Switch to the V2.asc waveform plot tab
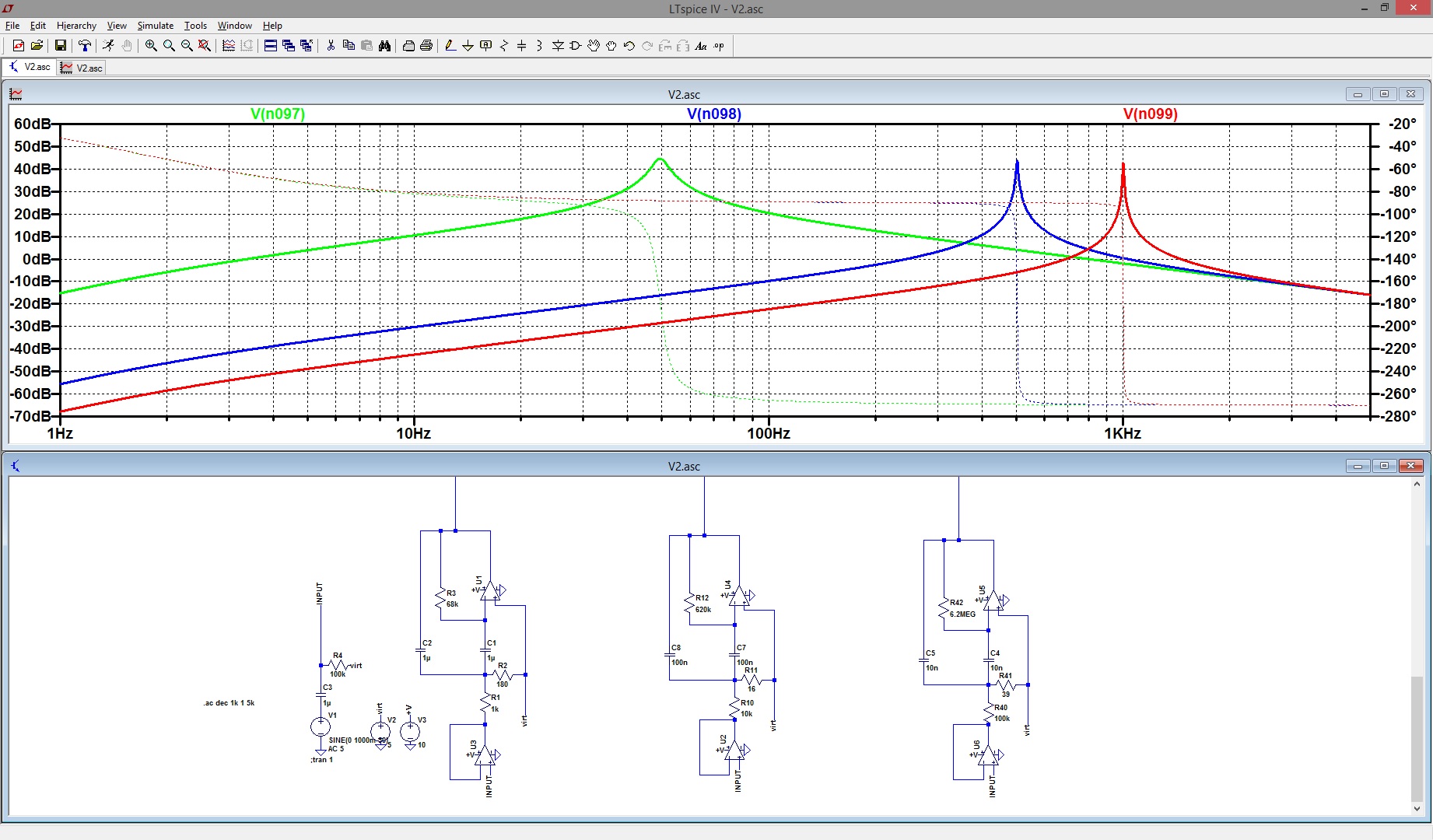1433x840 pixels. [x=82, y=68]
